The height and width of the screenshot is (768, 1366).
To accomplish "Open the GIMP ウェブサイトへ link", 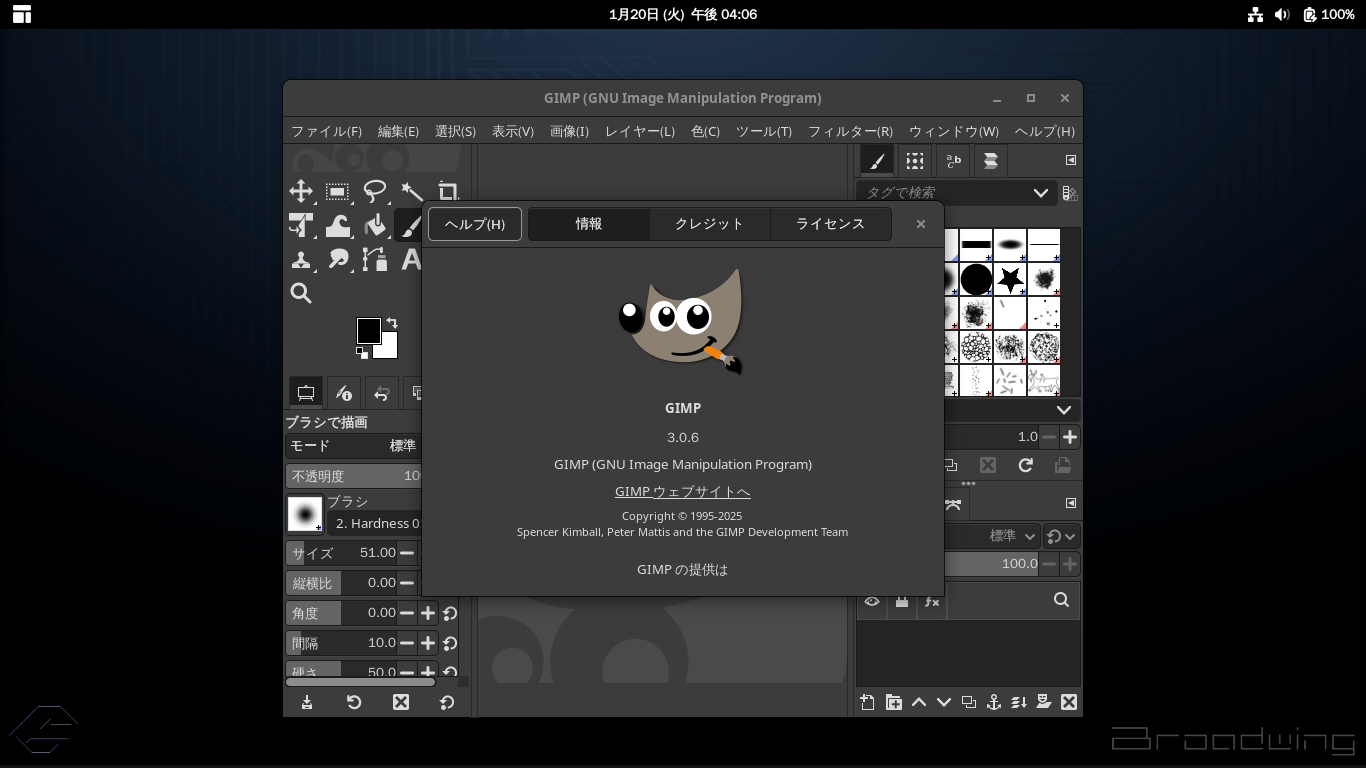I will click(682, 491).
